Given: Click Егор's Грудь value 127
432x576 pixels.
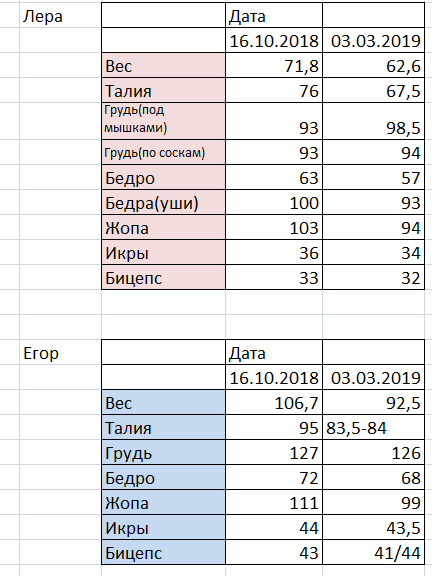Looking at the screenshot, I should coord(274,453).
